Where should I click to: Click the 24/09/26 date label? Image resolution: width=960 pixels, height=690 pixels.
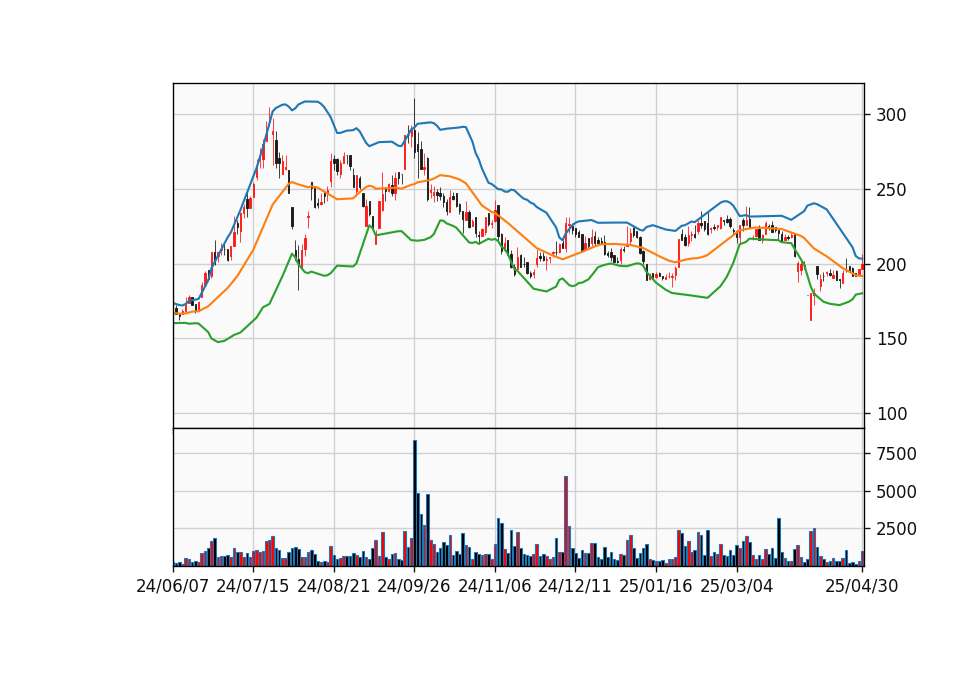414,586
